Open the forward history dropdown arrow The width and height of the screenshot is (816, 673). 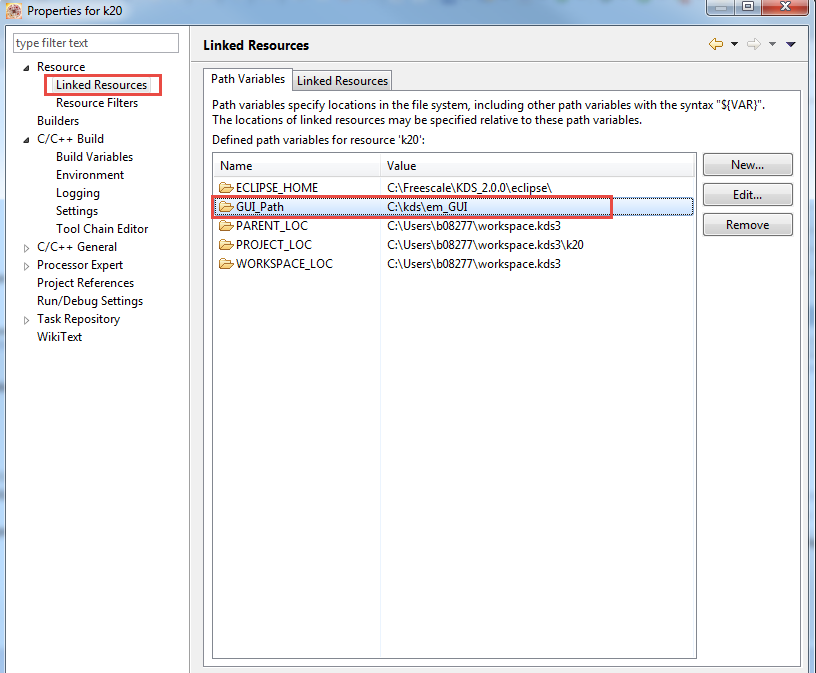tap(772, 44)
